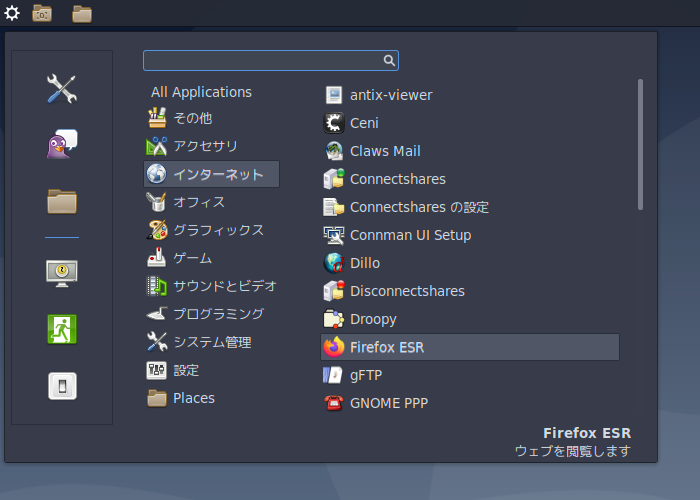Click the Connman UI Setup monitor icon
700x500 pixels.
[x=333, y=235]
